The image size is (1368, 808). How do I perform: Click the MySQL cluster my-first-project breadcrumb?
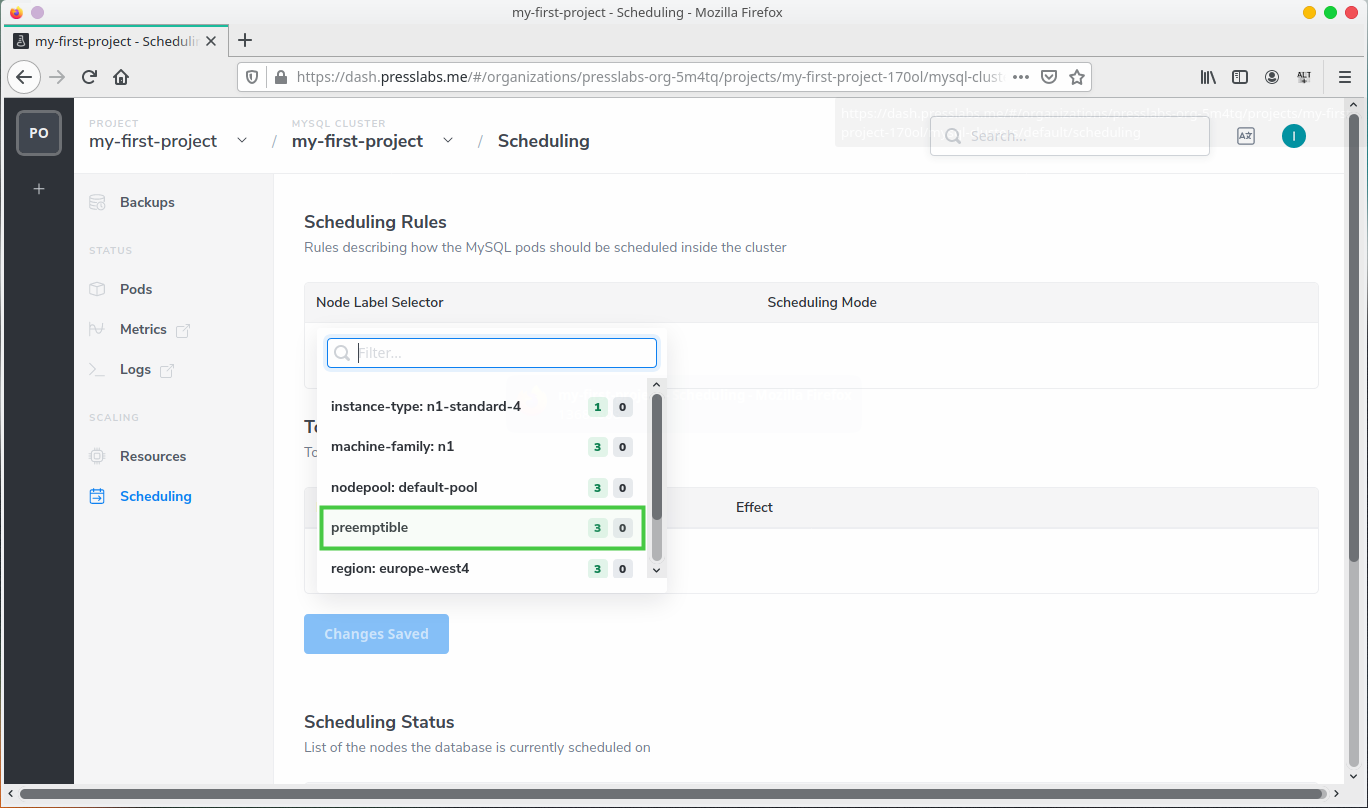357,141
